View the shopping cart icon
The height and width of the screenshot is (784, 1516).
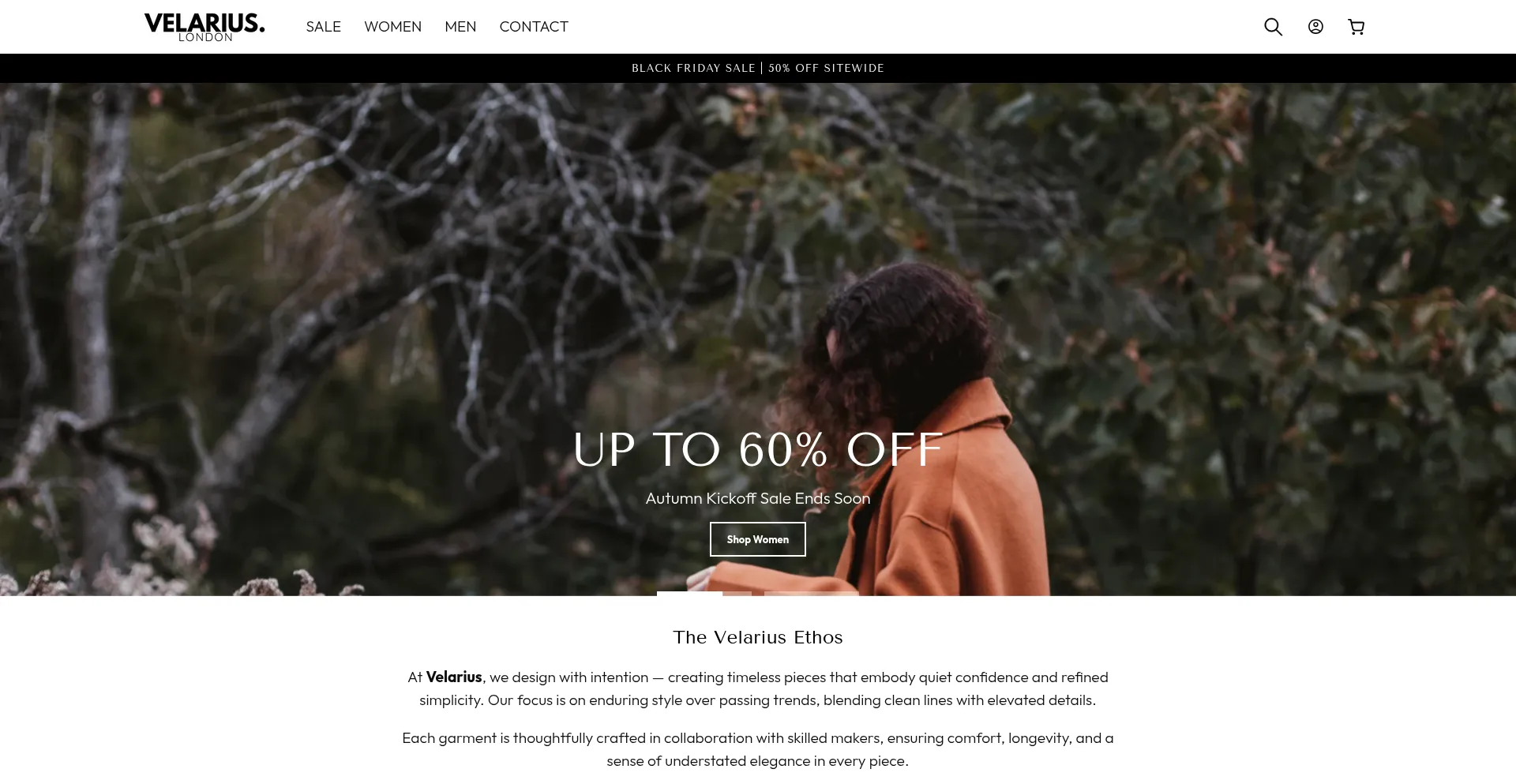(x=1357, y=27)
